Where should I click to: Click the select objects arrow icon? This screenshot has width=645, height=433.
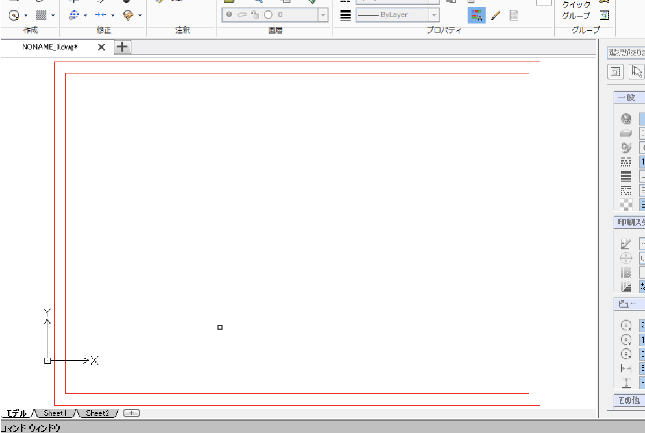637,72
